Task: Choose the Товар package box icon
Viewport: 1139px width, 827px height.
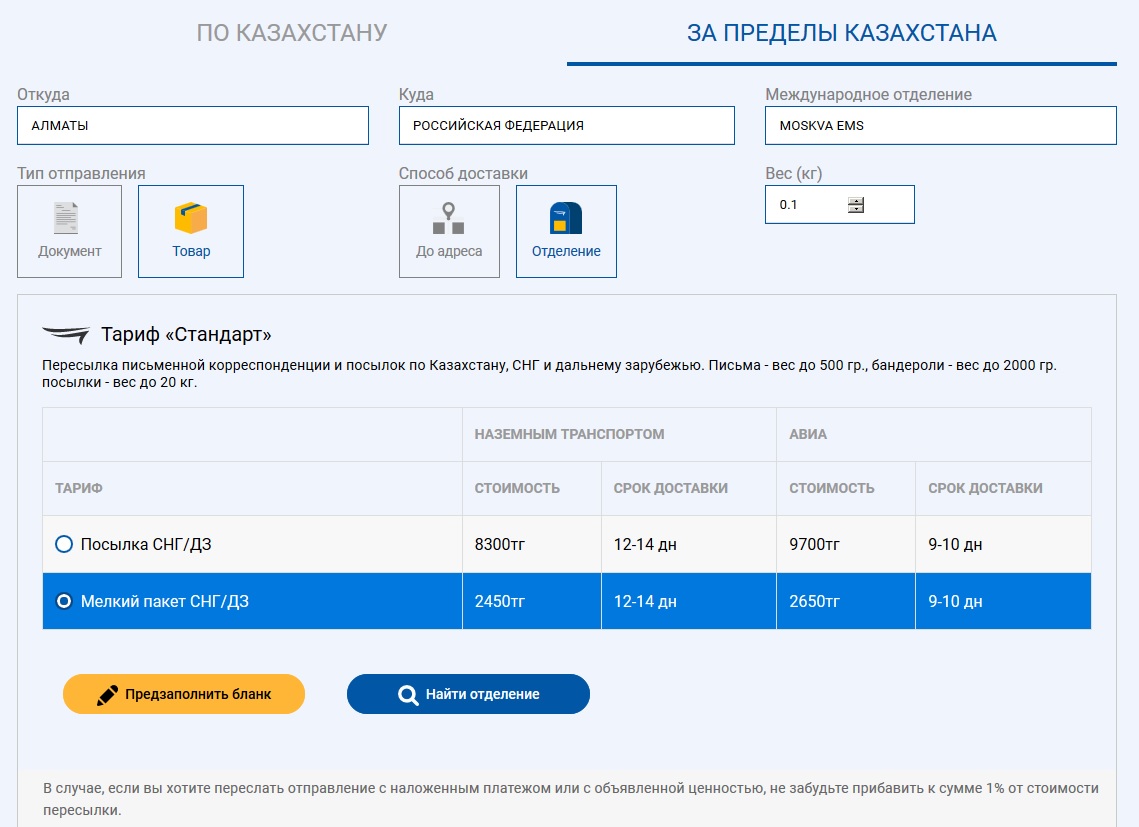Action: (x=190, y=218)
